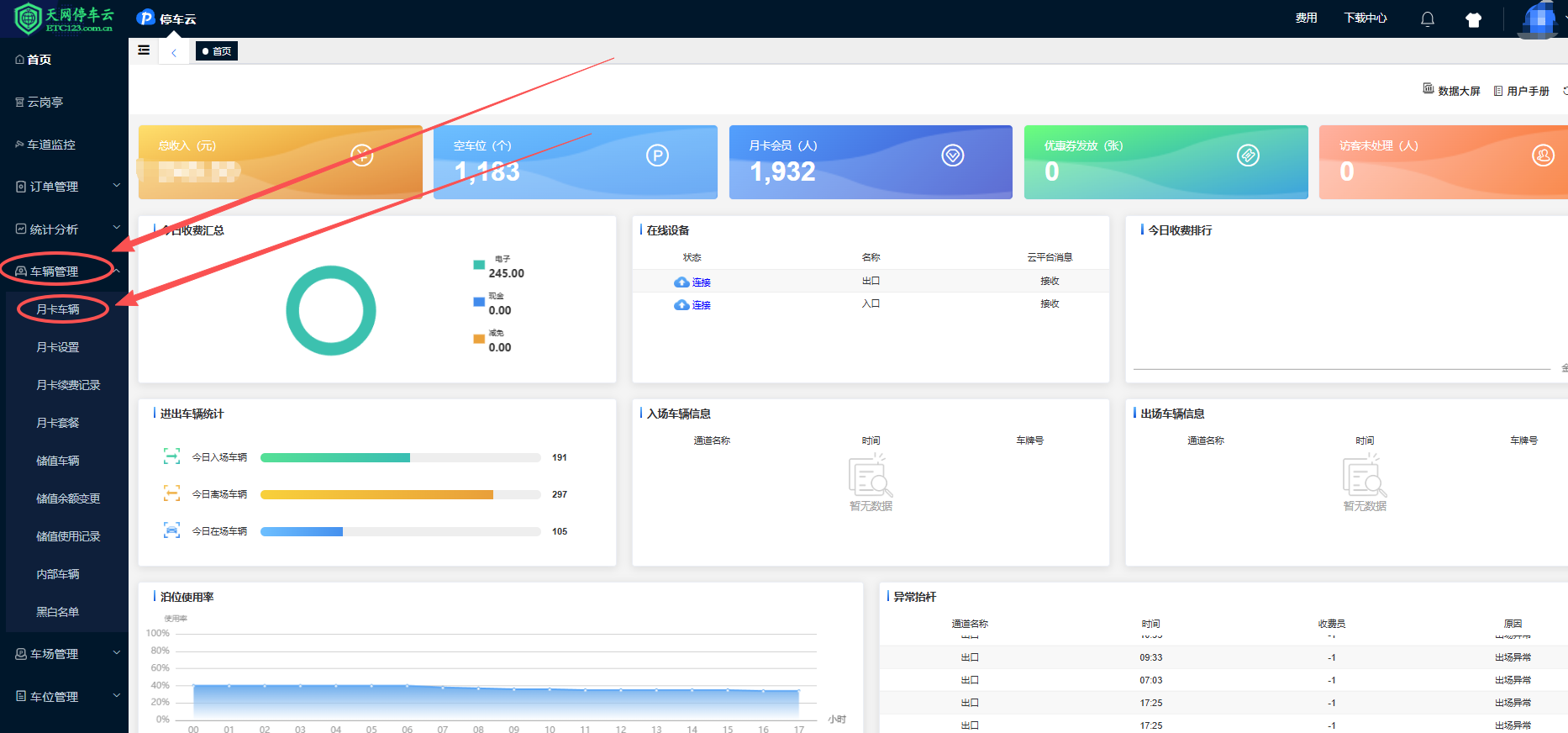Select 月卡续费记录 submenu item
The image size is (1568, 733).
(x=68, y=385)
